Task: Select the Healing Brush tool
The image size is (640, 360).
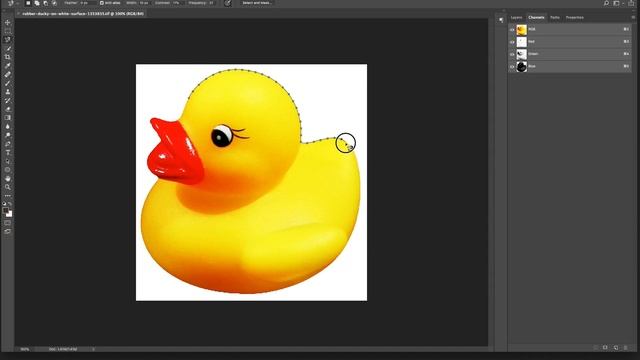Action: [8, 74]
